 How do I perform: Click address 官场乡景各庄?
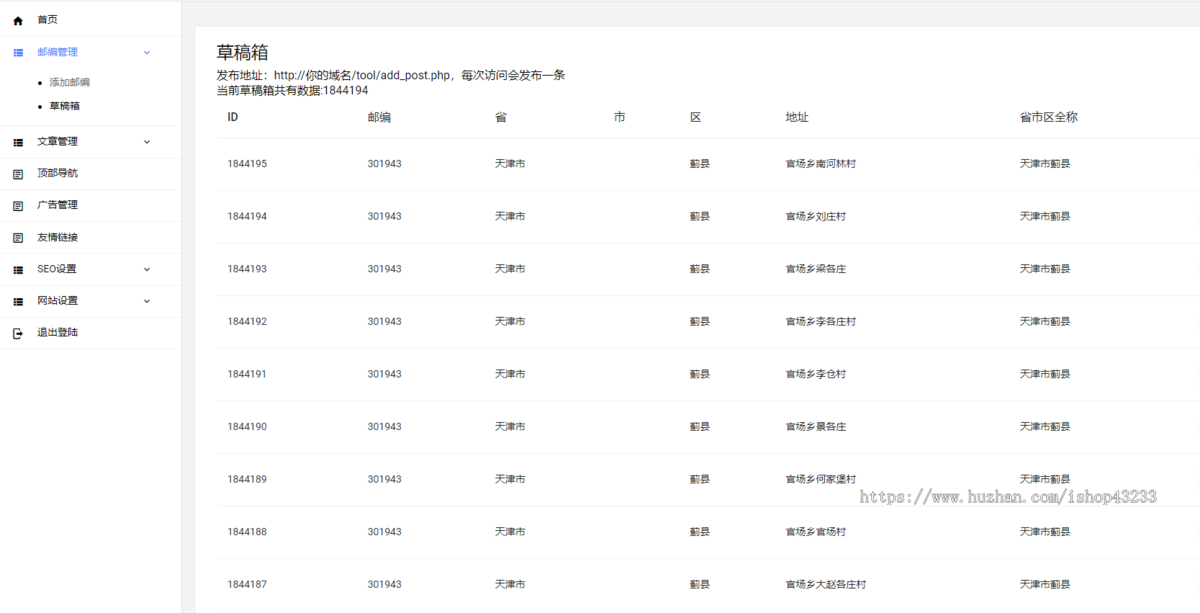816,427
